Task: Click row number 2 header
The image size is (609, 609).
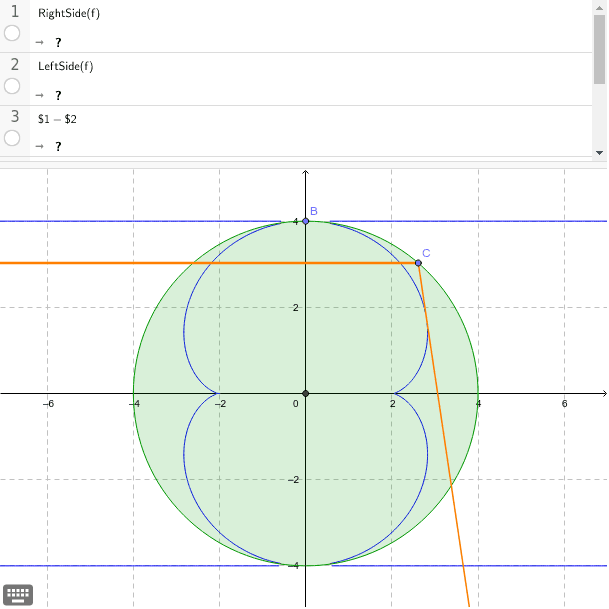Action: (15, 64)
